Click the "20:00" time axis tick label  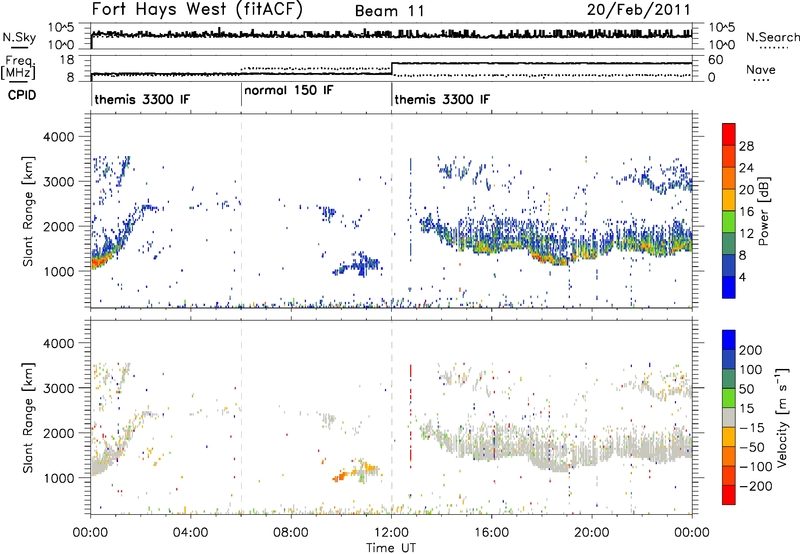tap(591, 533)
